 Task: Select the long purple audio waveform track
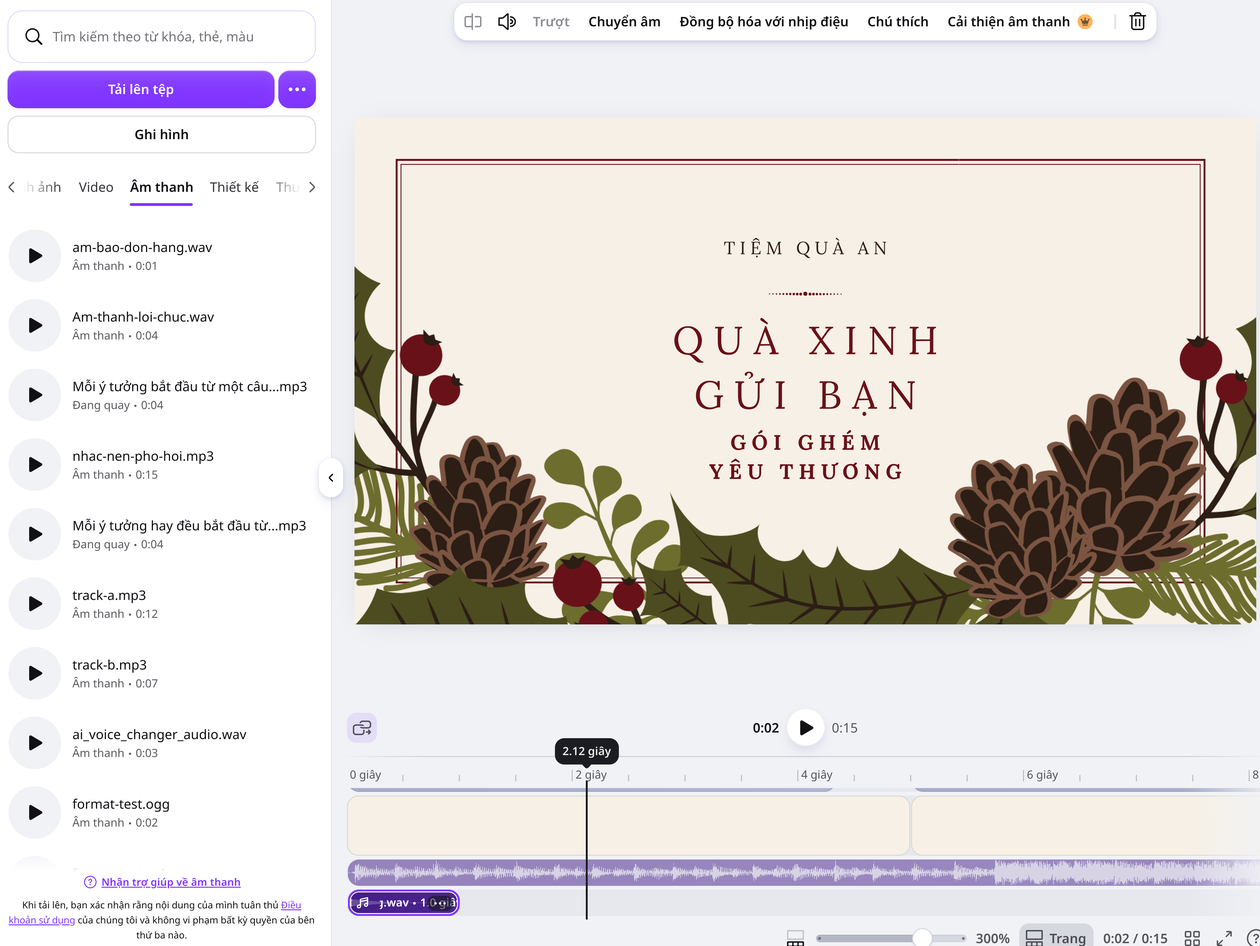(804, 872)
